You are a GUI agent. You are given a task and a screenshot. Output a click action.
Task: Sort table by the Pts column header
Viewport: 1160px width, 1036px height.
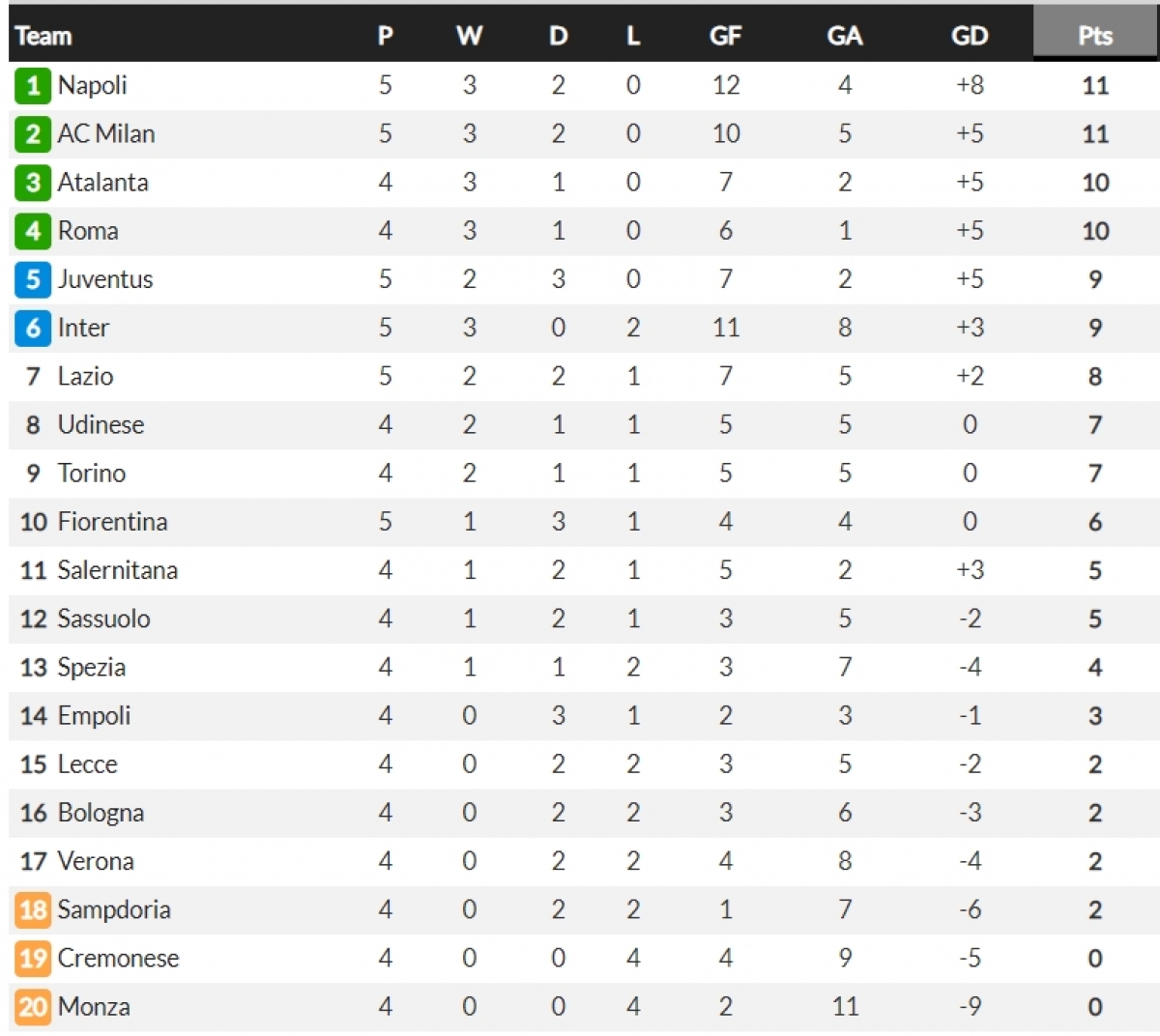click(1095, 35)
